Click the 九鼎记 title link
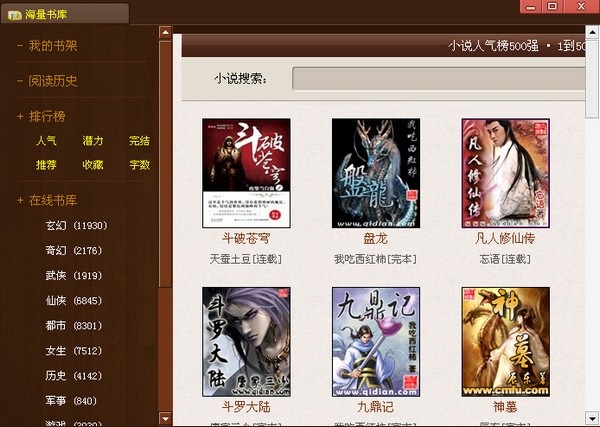600x427 pixels. [x=376, y=407]
